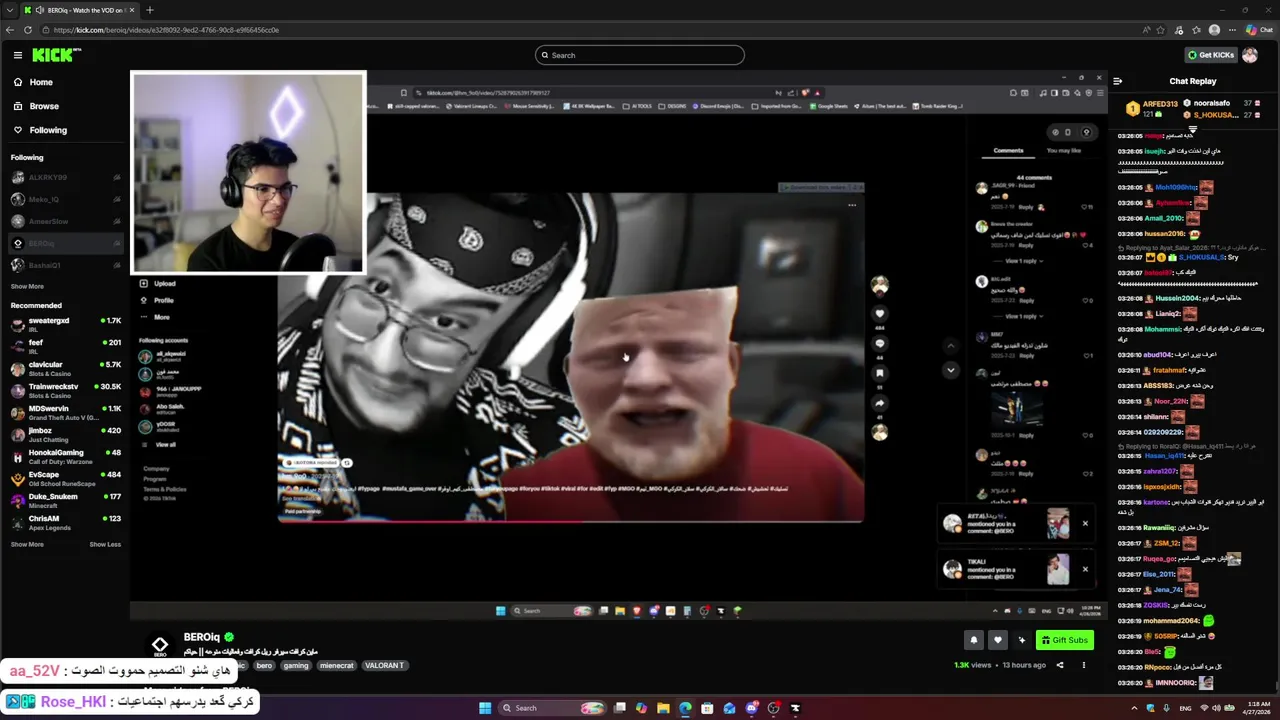
Task: Click the sparkle icon beside the heart
Action: coord(1021,640)
